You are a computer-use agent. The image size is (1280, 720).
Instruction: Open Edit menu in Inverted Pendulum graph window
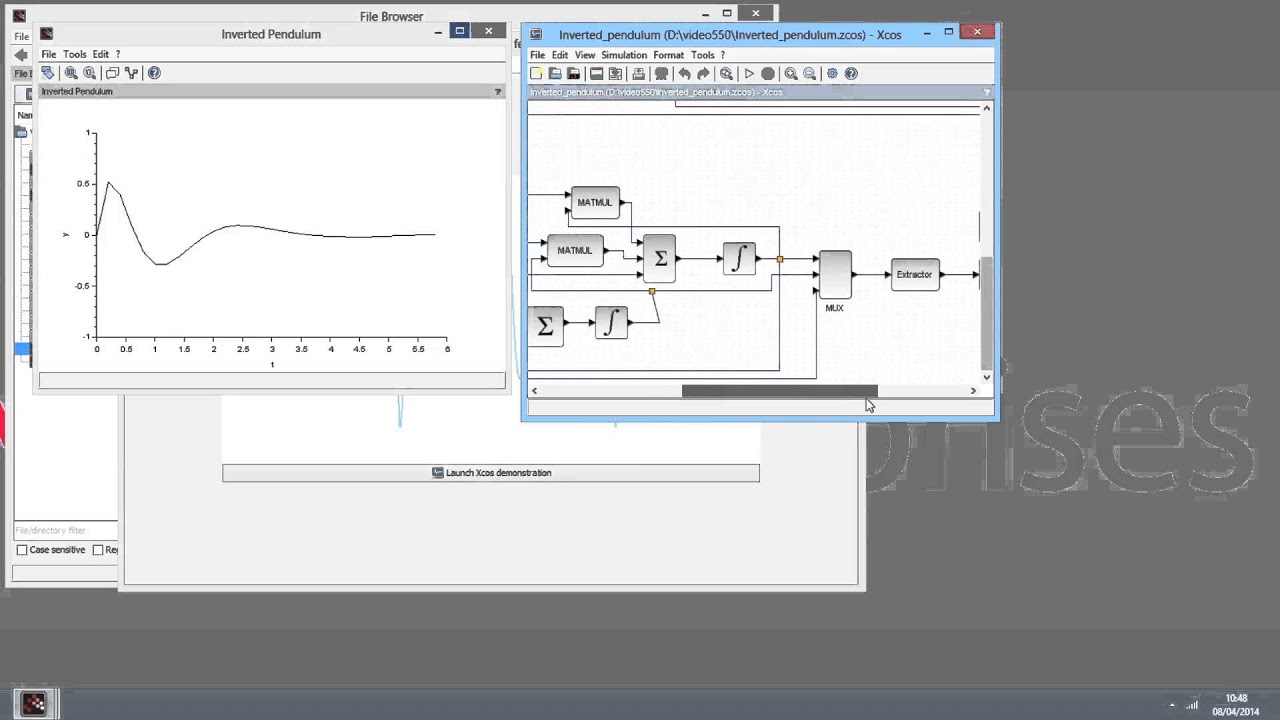(x=101, y=54)
